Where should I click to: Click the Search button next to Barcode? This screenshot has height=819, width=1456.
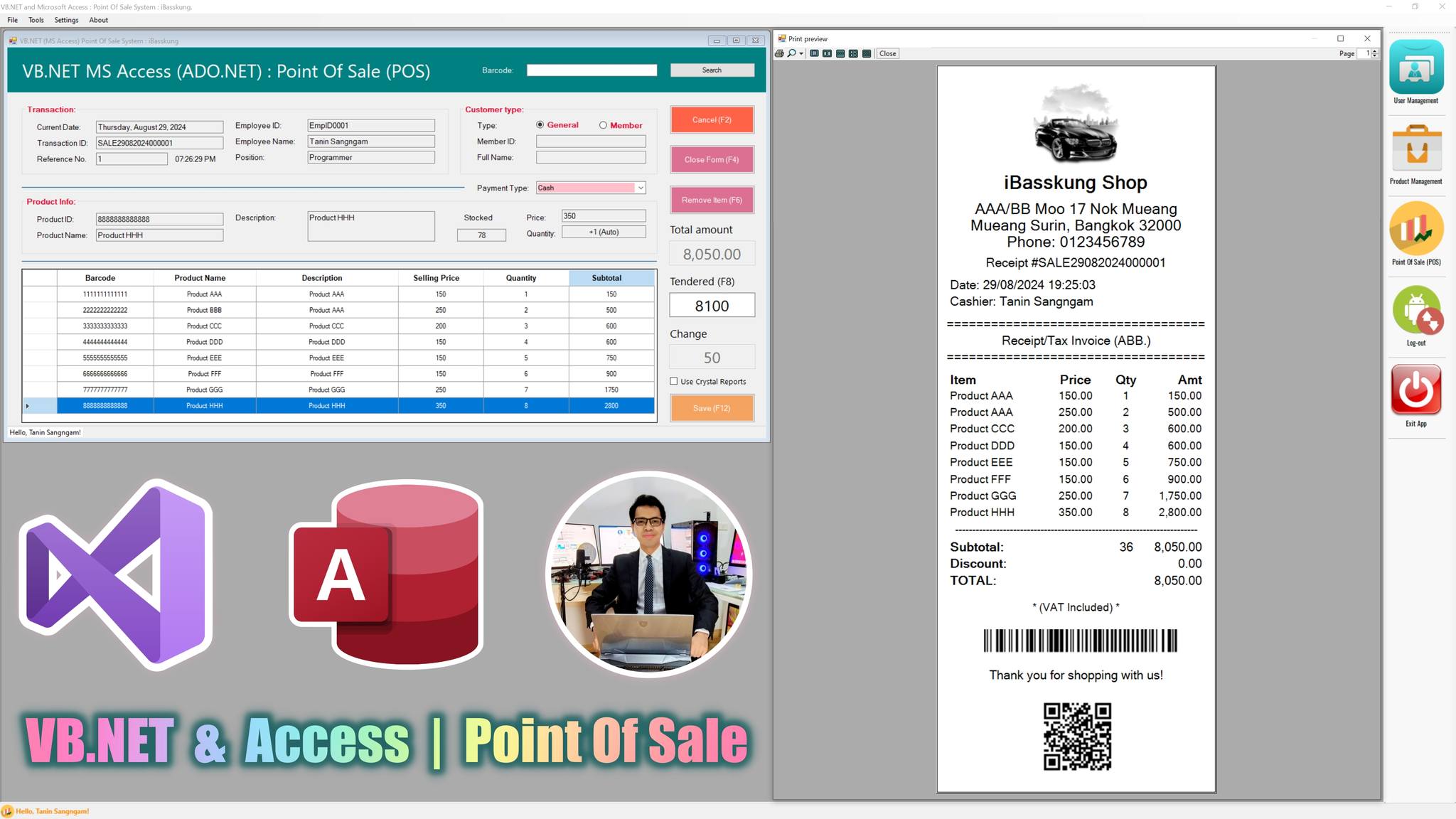712,70
